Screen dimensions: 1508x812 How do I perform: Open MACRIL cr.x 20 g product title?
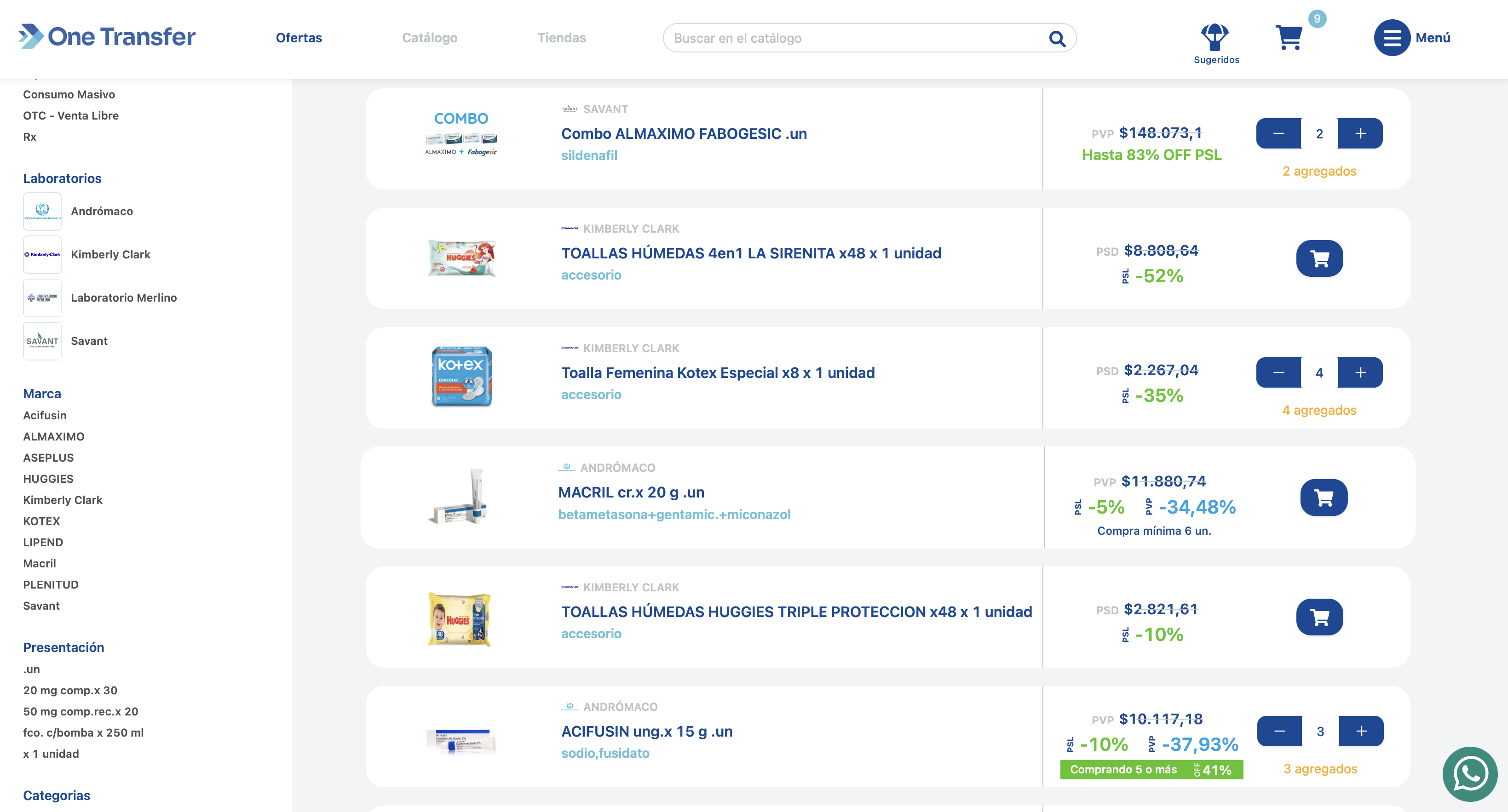coord(631,492)
